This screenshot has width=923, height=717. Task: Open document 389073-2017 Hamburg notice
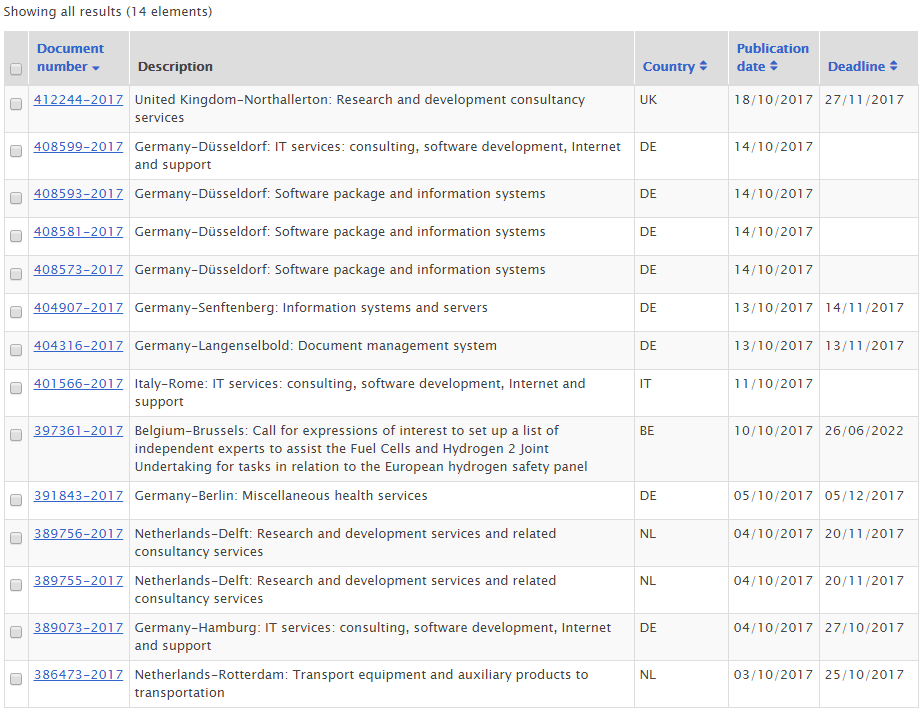(78, 628)
